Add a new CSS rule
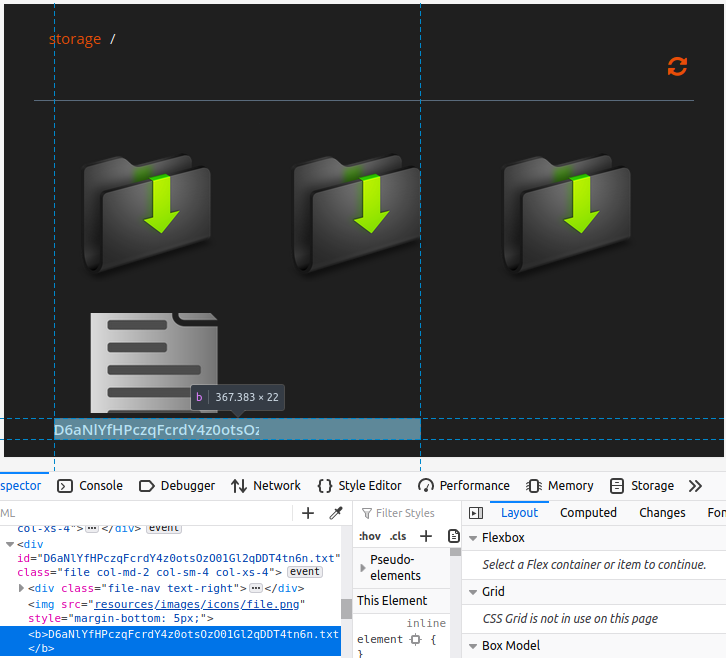 426,536
